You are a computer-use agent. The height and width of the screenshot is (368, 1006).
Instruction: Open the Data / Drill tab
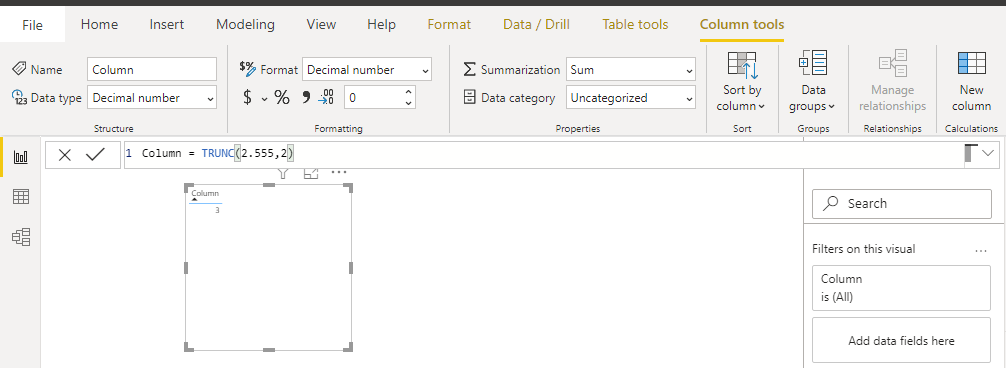click(536, 24)
